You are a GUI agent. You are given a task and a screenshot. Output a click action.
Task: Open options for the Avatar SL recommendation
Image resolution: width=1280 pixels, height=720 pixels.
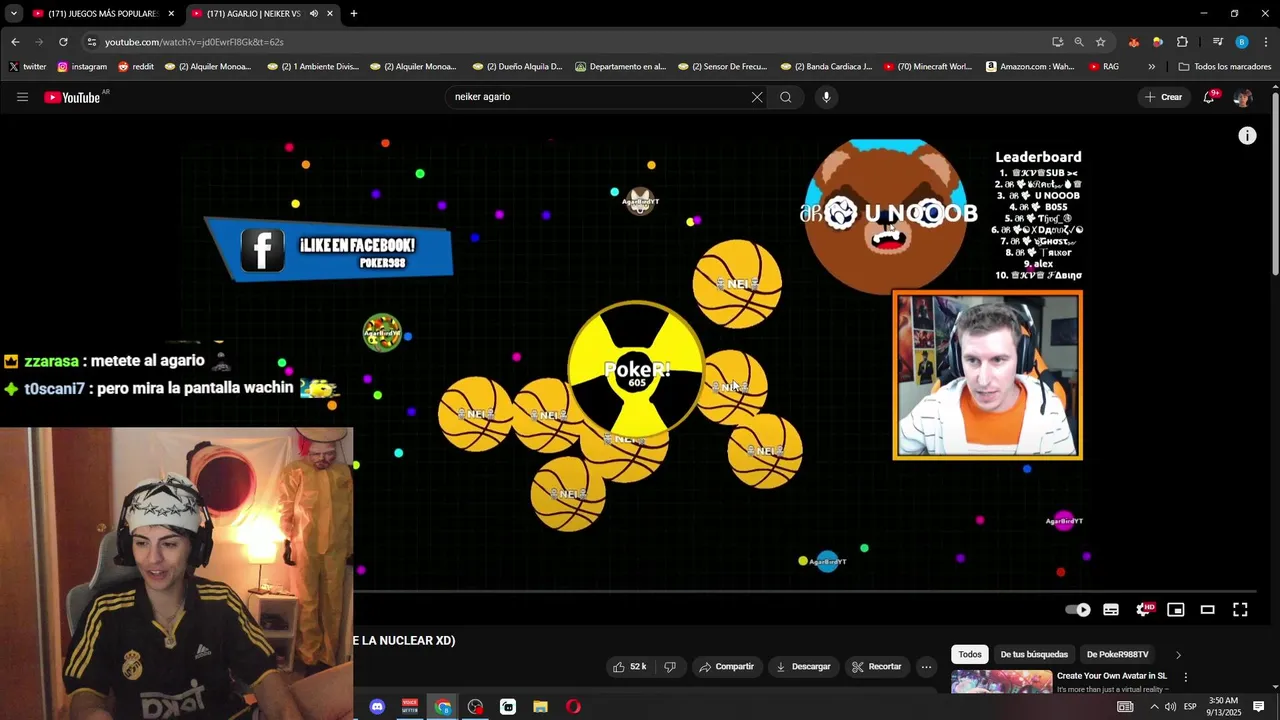click(x=1186, y=678)
